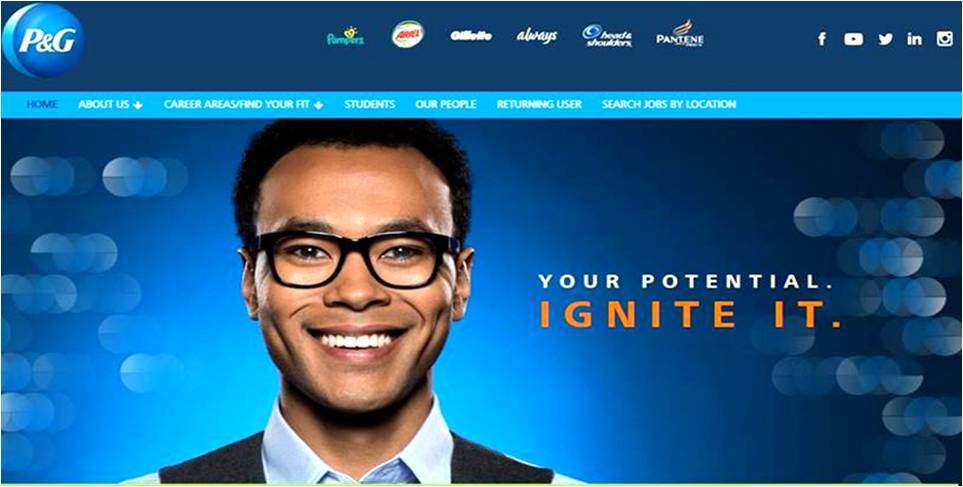Click the P&G logo
Viewport: 963px width, 487px height.
click(43, 41)
